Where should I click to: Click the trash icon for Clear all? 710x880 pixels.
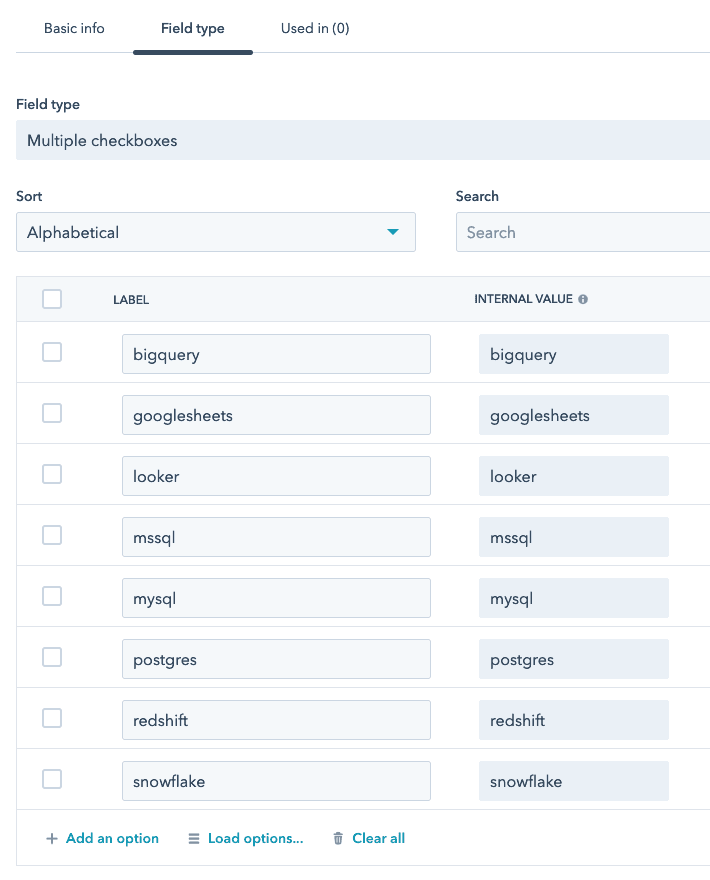338,839
